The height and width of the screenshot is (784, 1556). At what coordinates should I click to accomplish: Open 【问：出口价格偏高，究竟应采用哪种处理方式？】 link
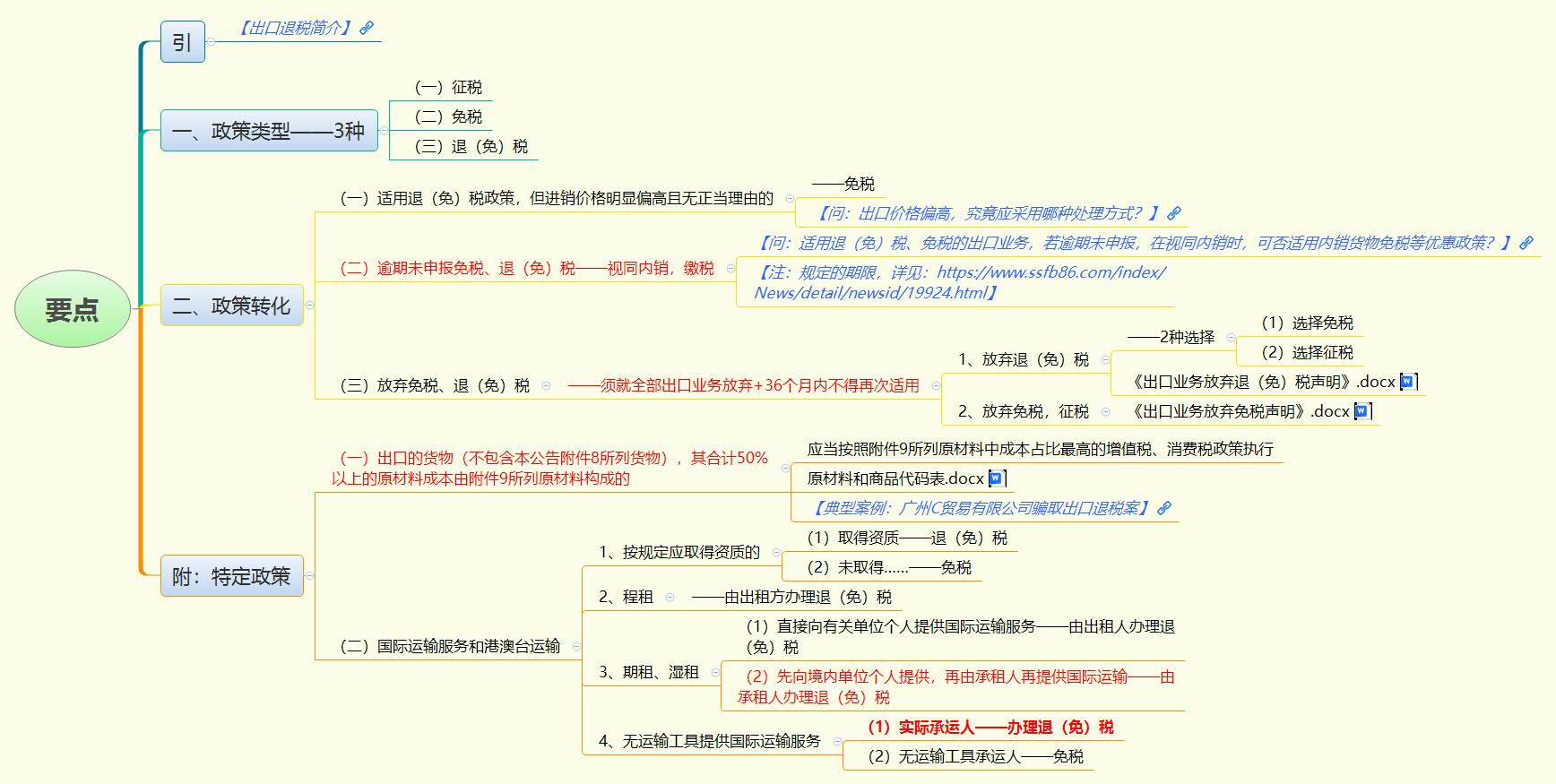(987, 213)
